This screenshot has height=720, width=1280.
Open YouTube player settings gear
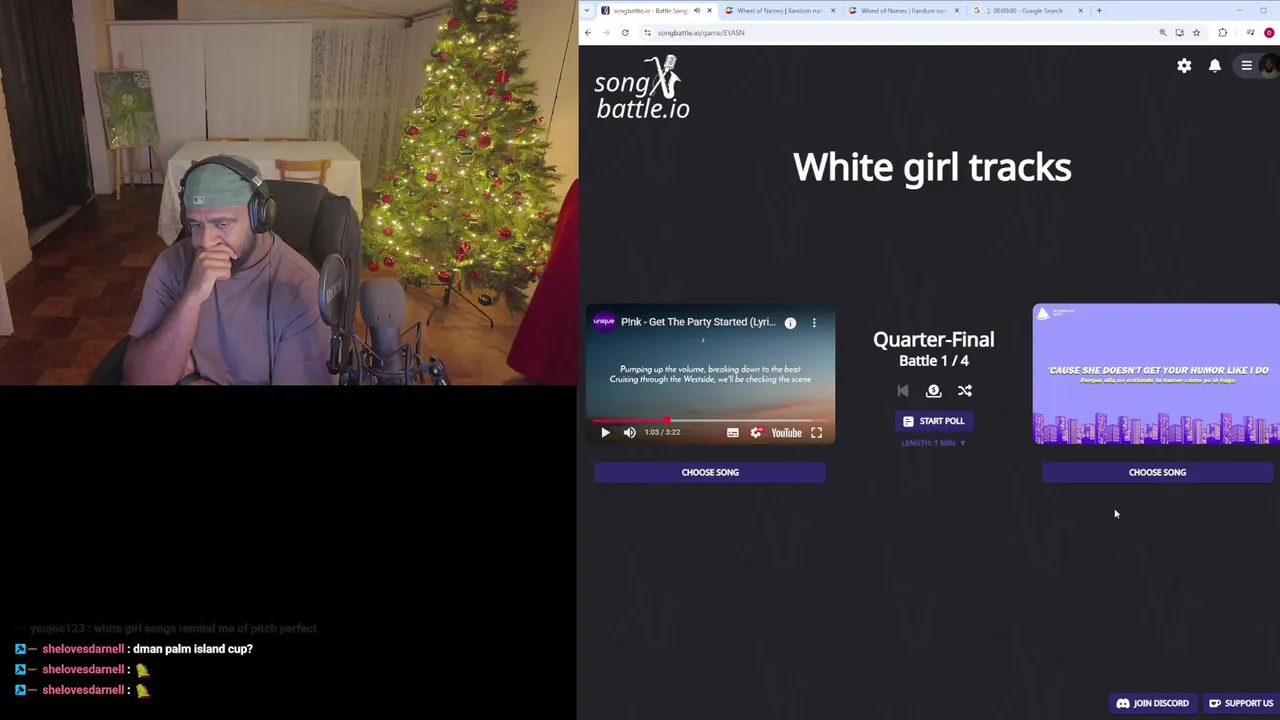pyautogui.click(x=756, y=432)
